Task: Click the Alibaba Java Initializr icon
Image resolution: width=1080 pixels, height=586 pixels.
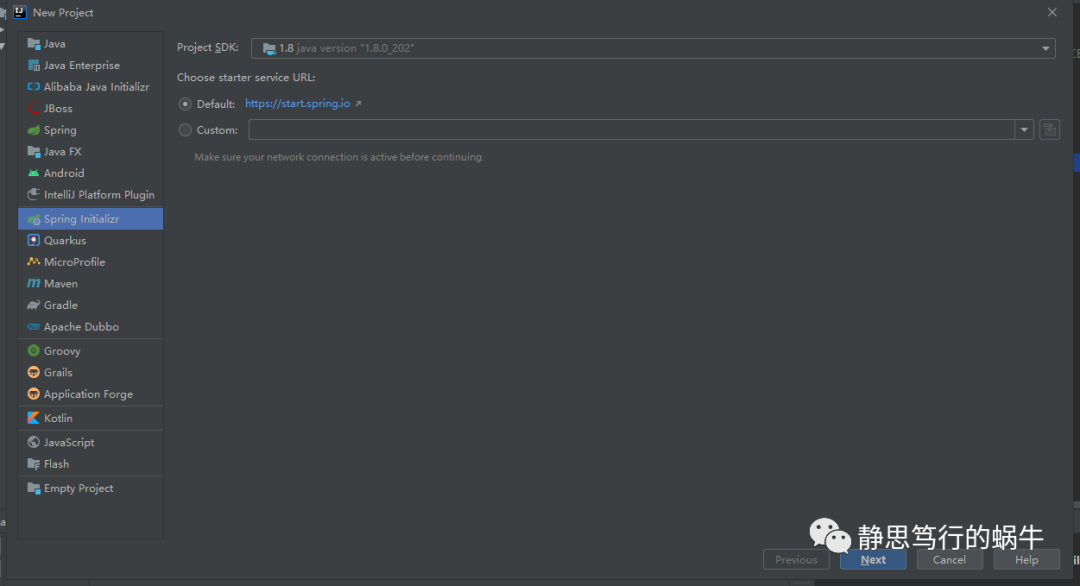Action: (34, 87)
